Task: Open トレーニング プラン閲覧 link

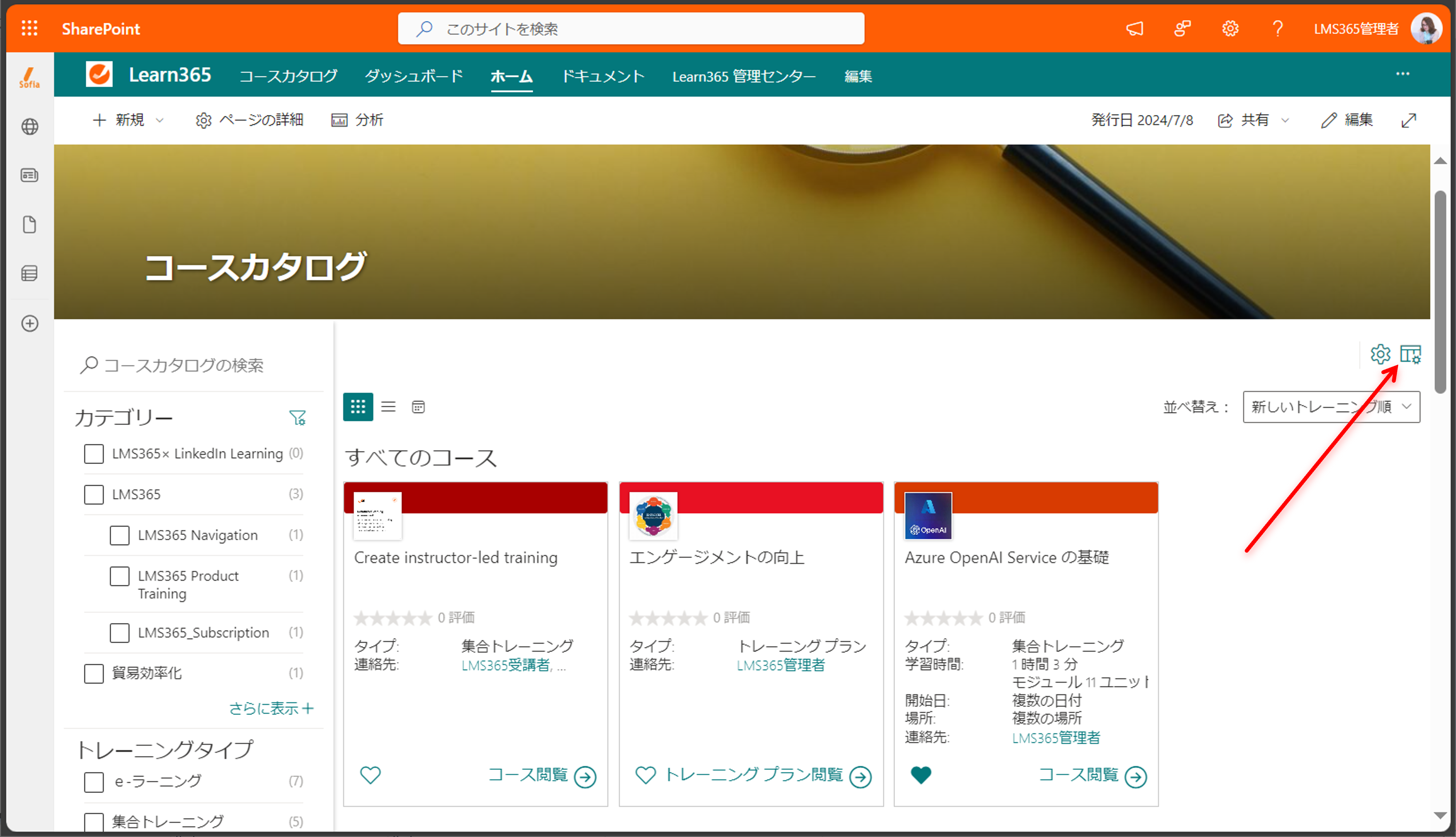Action: pyautogui.click(x=768, y=775)
